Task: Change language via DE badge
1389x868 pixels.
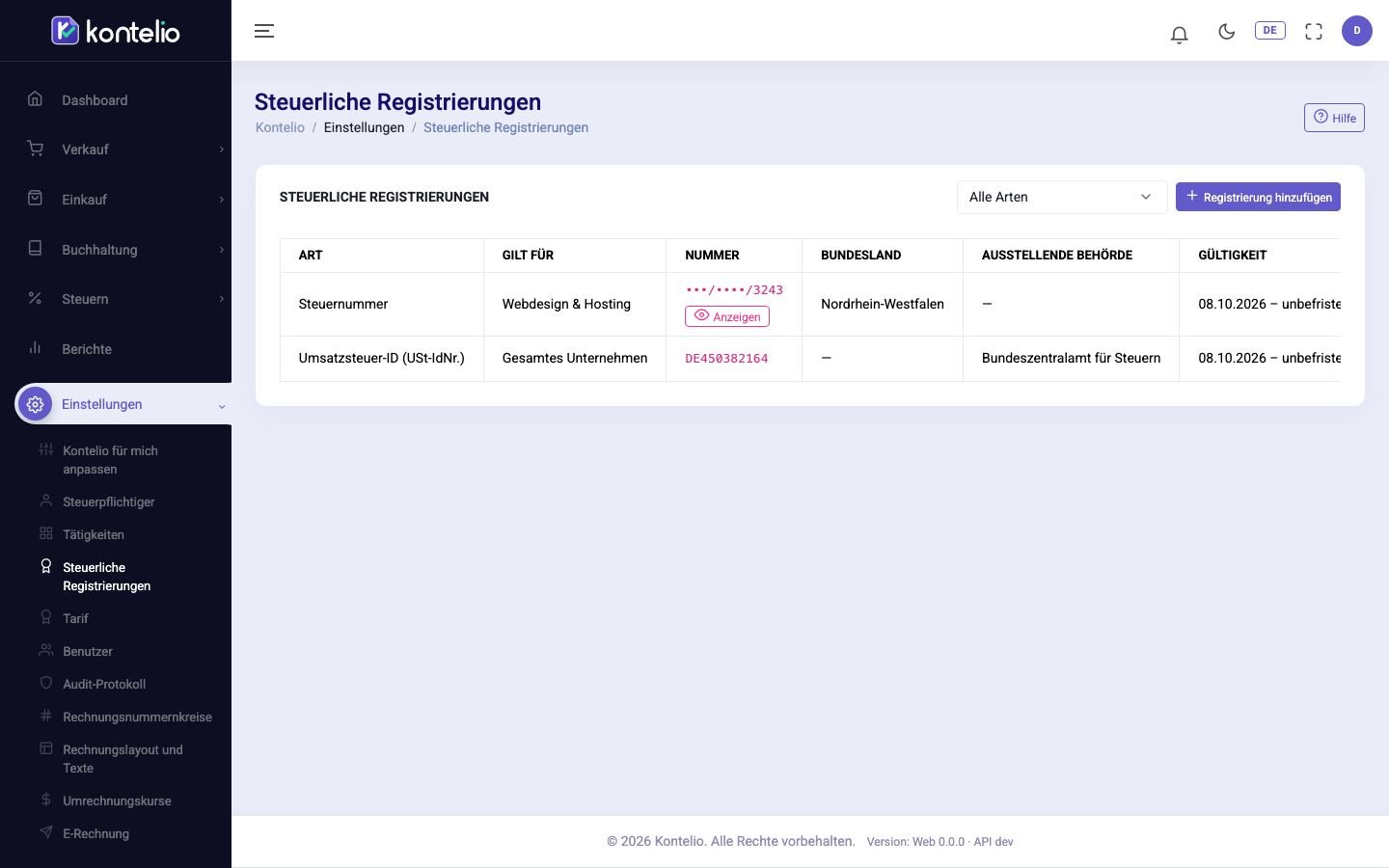Action: tap(1269, 30)
